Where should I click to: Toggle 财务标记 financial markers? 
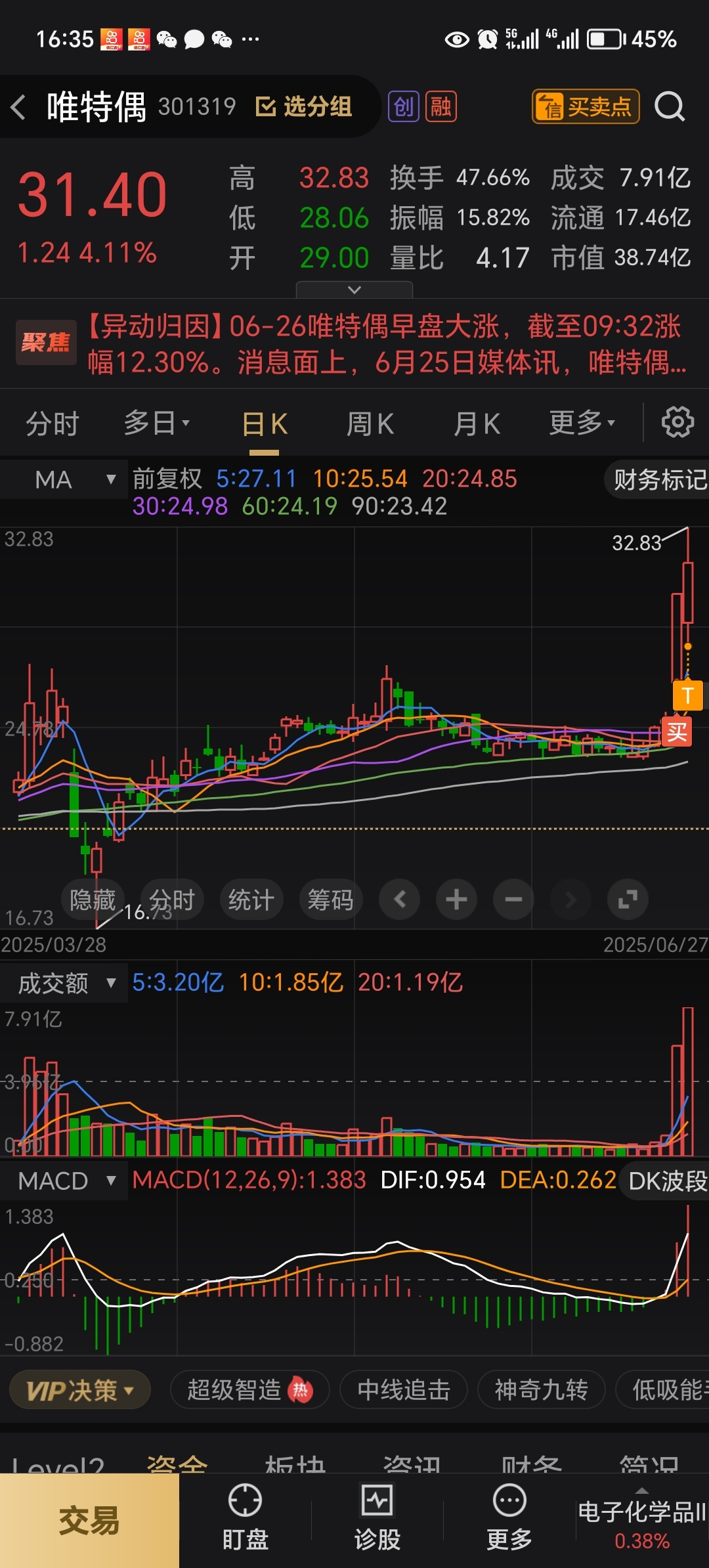(658, 480)
